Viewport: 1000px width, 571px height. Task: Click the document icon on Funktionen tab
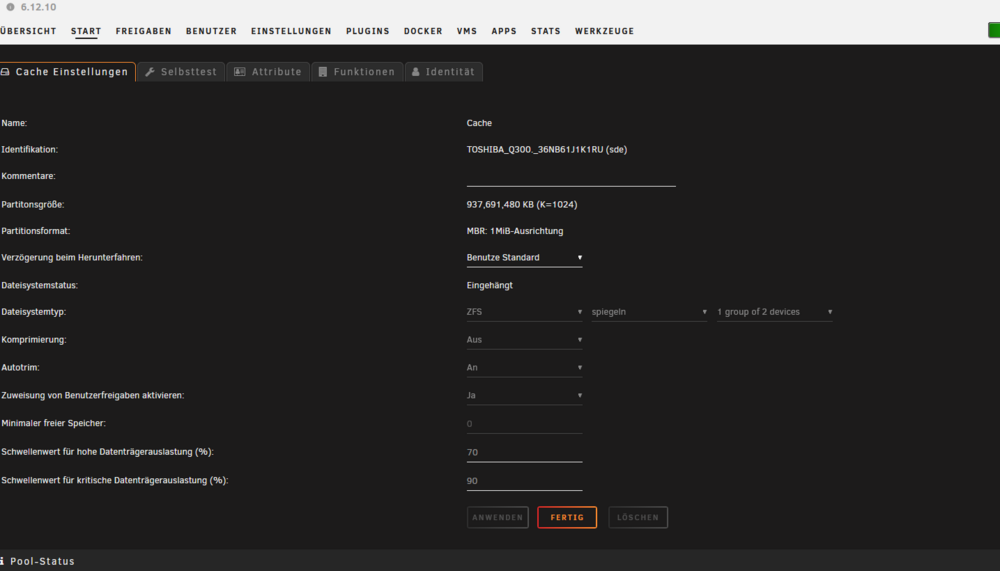[x=323, y=72]
